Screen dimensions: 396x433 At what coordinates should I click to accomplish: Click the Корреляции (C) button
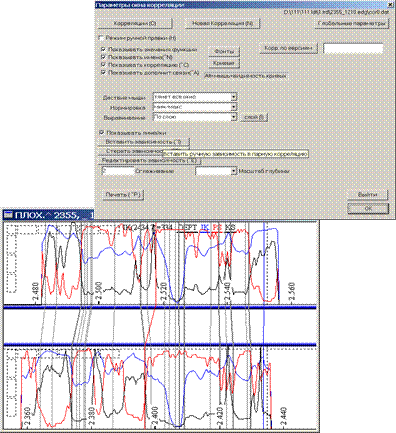135,24
